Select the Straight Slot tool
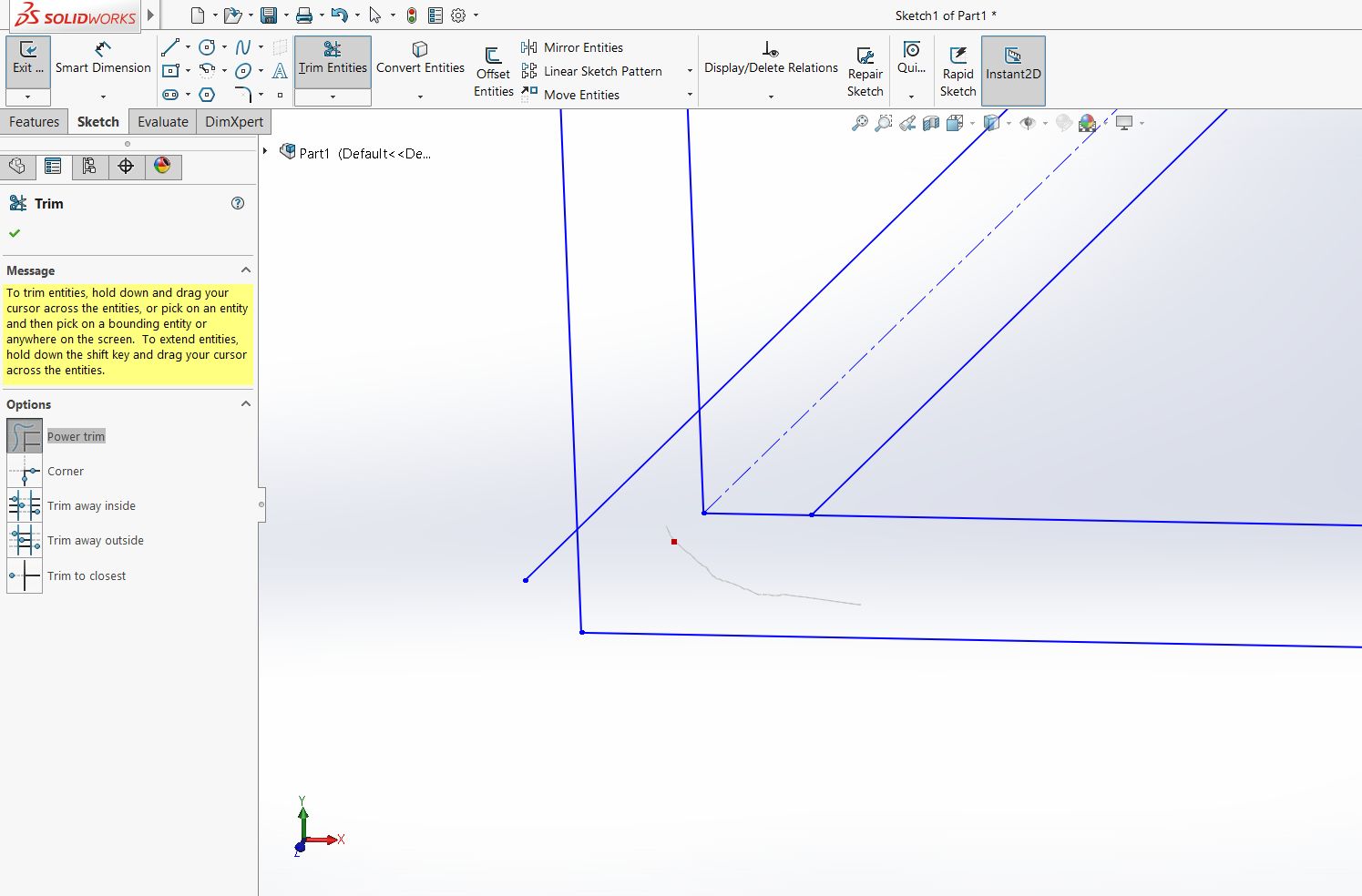 pyautogui.click(x=170, y=94)
